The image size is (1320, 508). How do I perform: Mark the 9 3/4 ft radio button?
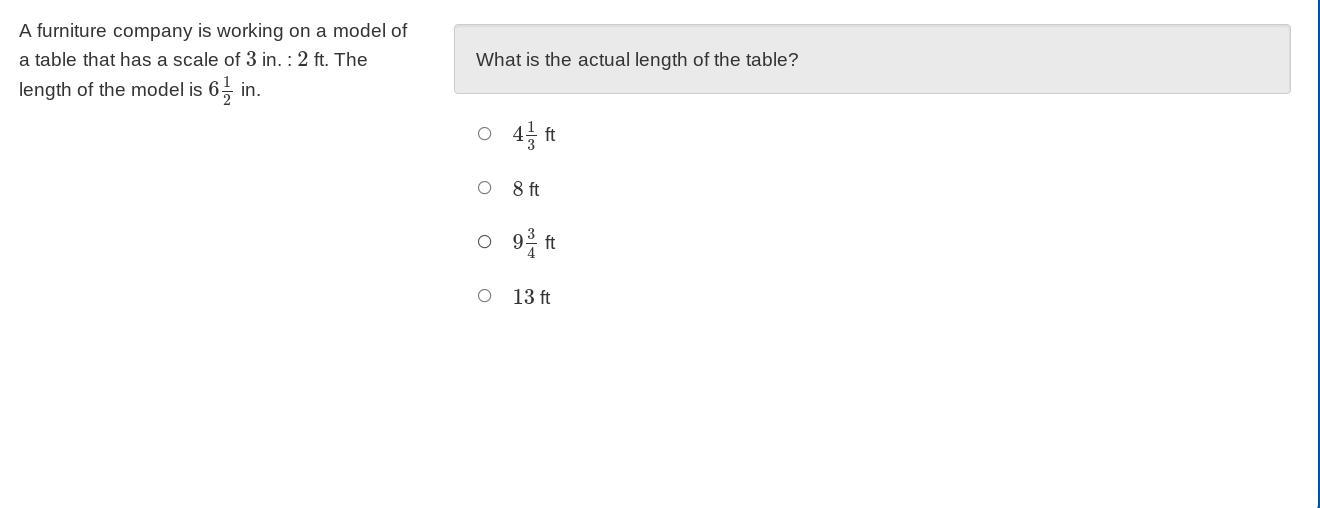[x=484, y=242]
